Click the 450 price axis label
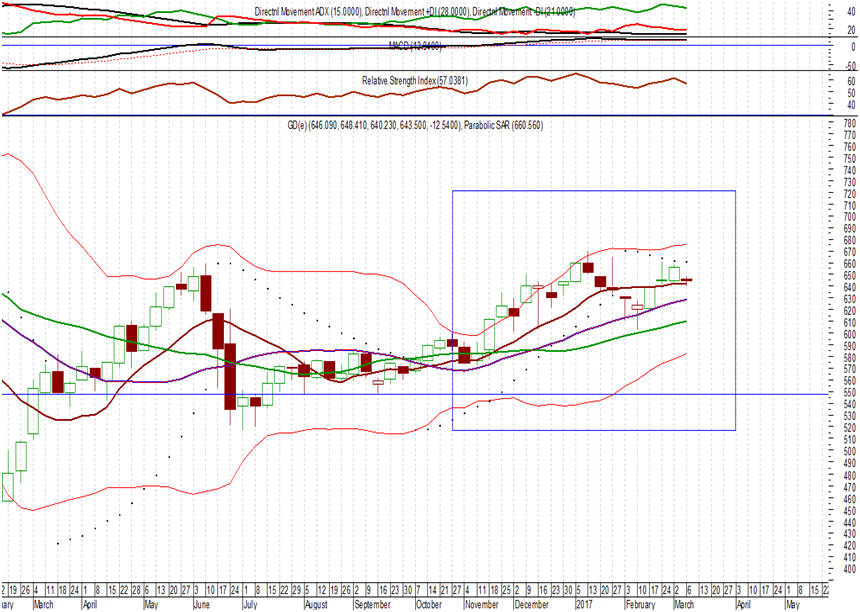This screenshot has height=612, width=860. 849,511
